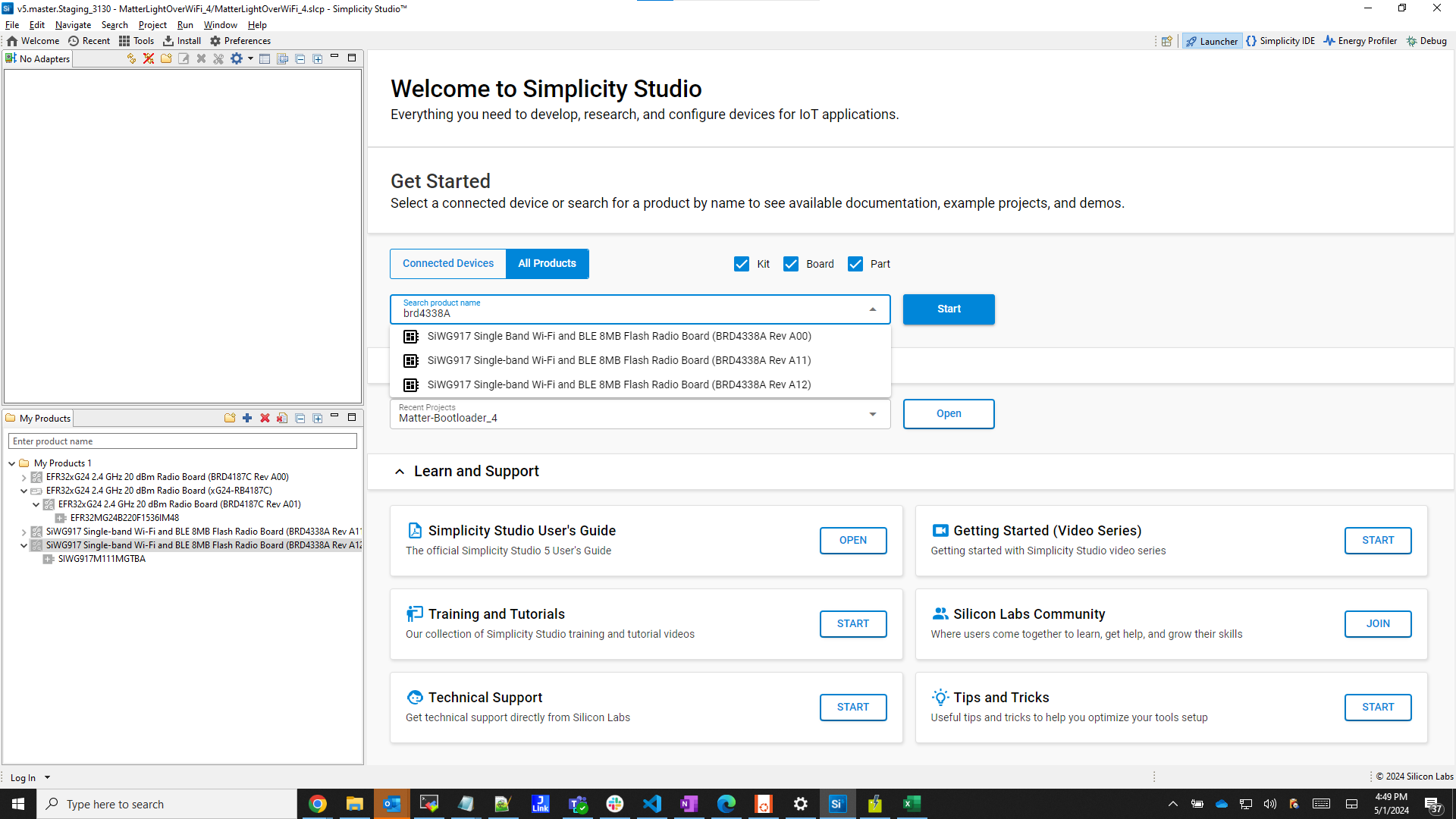Click the red X remove product icon
Image resolution: width=1456 pixels, height=819 pixels.
tap(265, 418)
